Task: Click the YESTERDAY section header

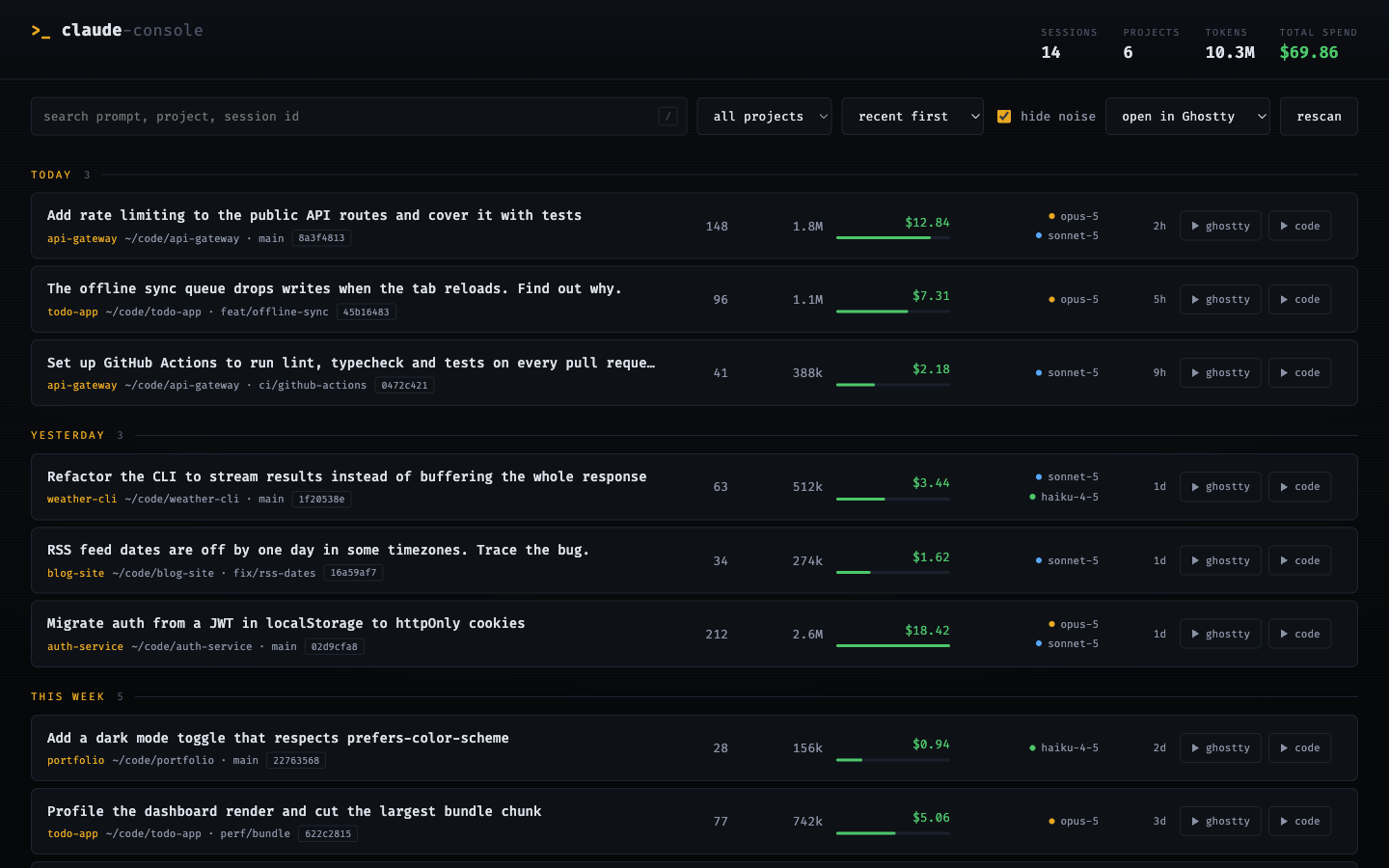Action: [x=68, y=435]
